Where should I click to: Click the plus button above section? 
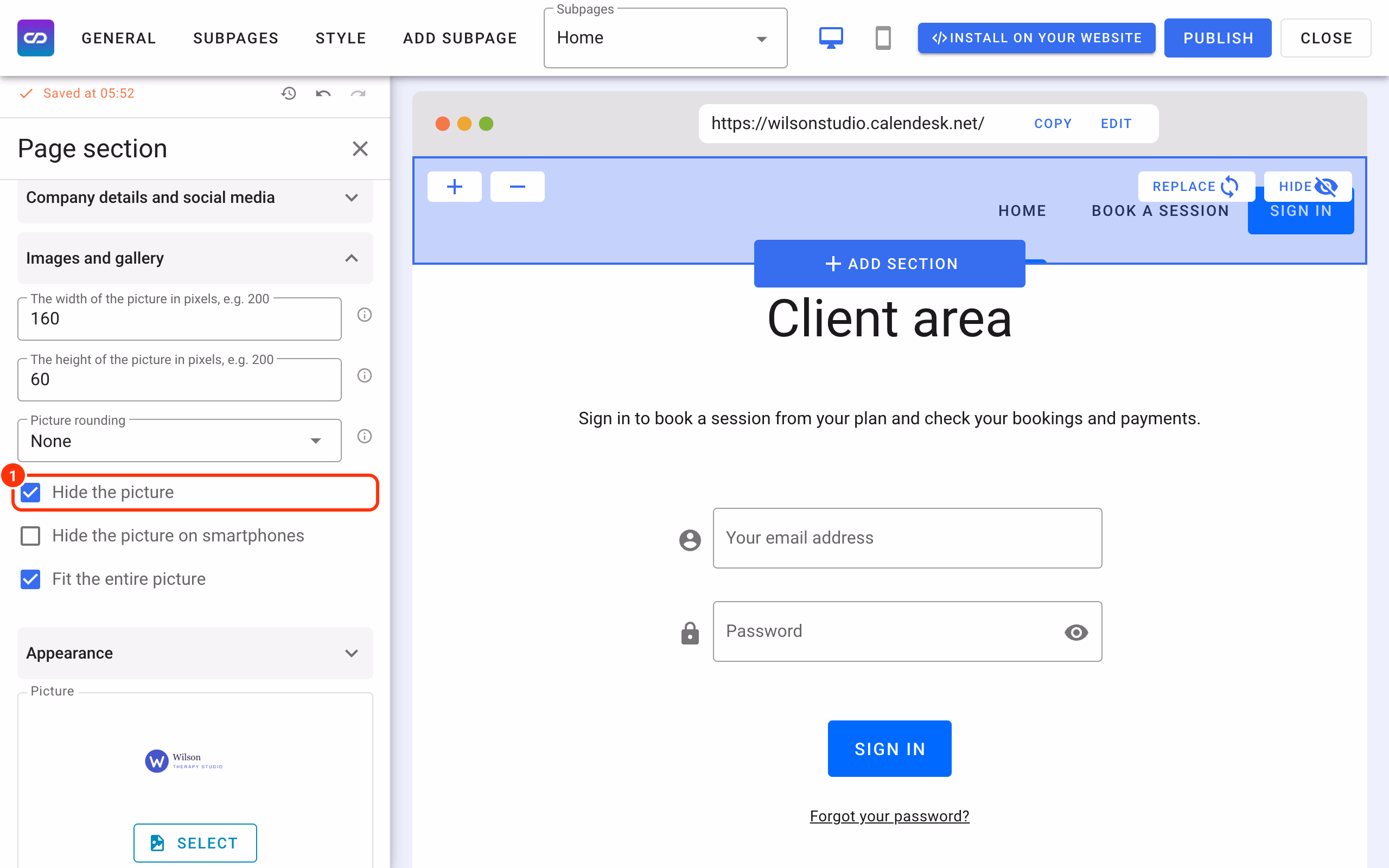click(x=455, y=187)
